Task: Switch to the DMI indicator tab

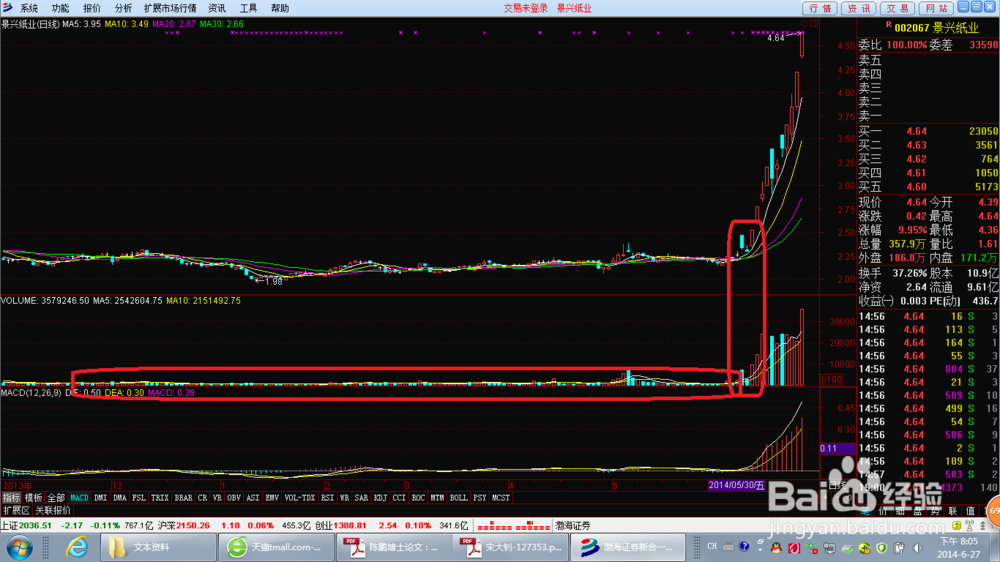Action: [101, 498]
